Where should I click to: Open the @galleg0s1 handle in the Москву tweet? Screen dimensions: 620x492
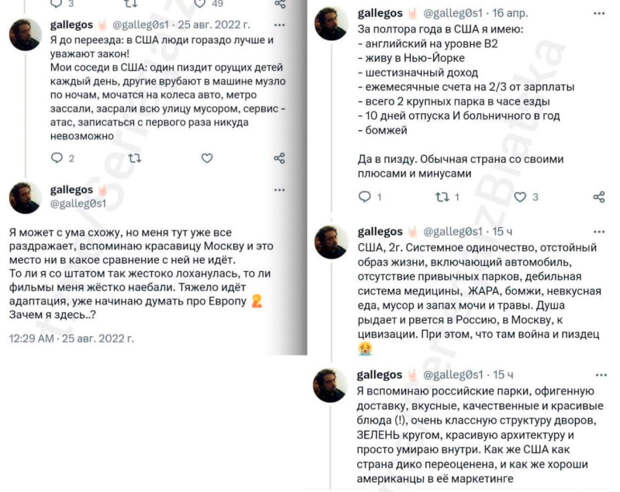pos(78,203)
